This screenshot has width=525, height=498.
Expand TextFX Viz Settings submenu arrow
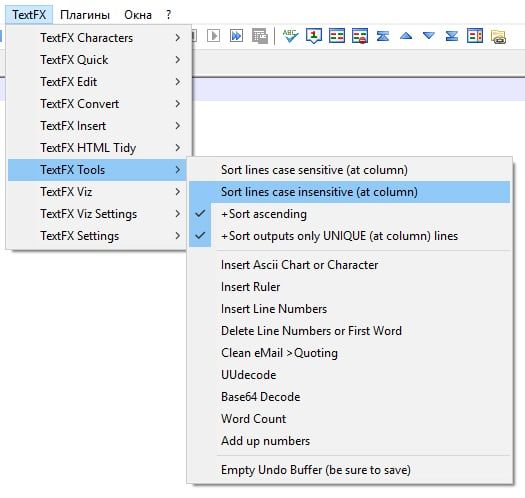click(x=178, y=214)
